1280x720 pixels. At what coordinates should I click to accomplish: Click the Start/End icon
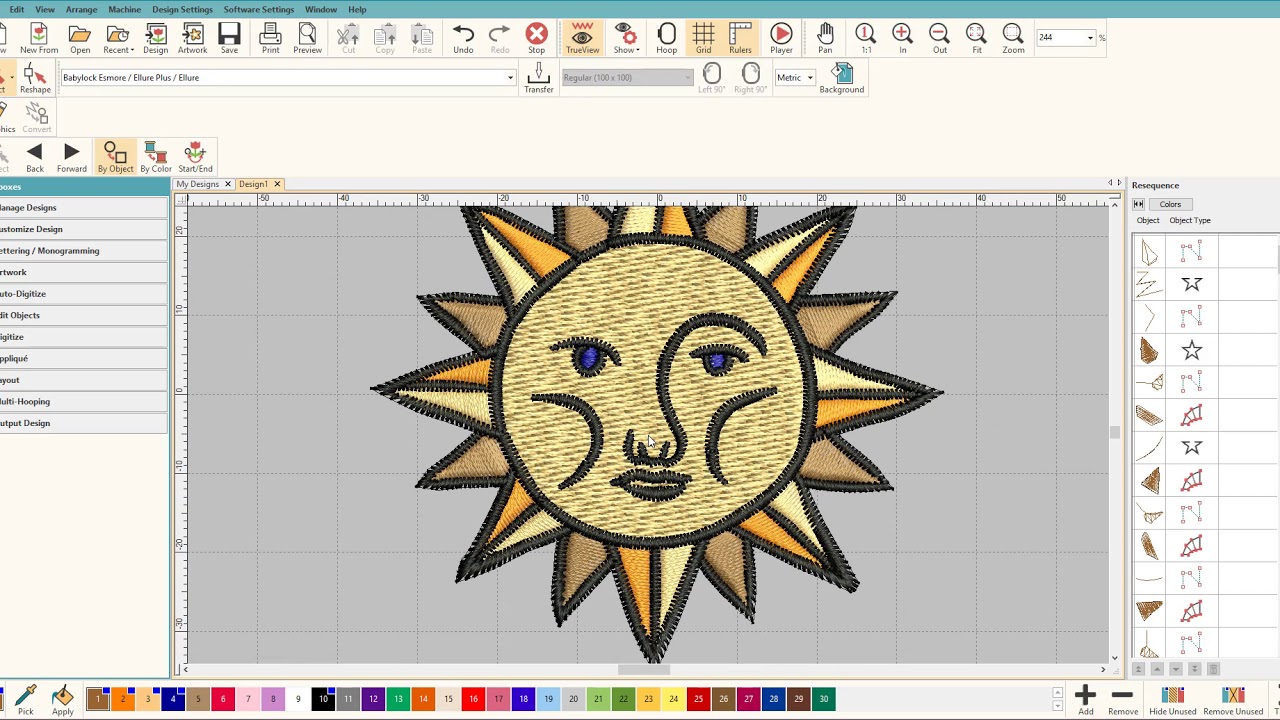click(195, 157)
